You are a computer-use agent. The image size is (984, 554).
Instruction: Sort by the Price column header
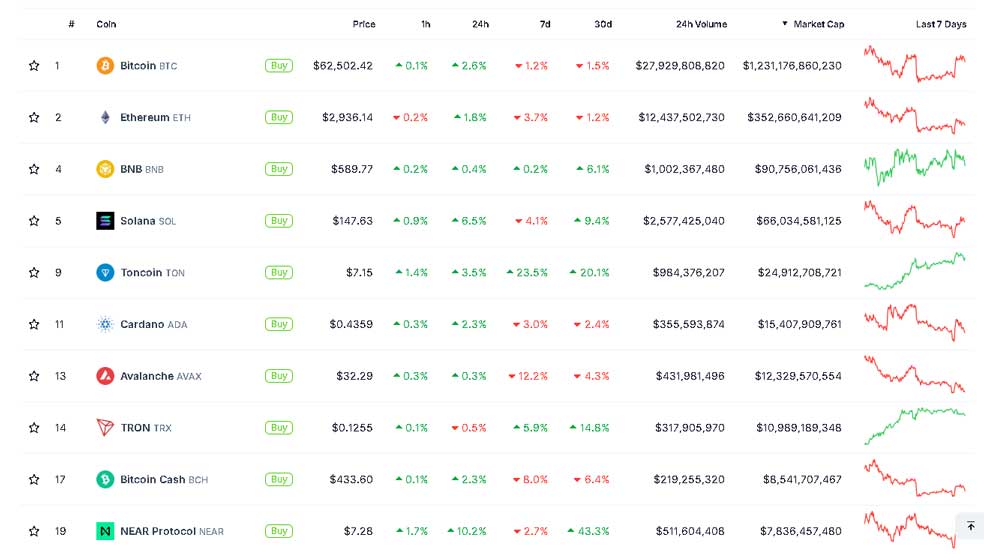[363, 24]
